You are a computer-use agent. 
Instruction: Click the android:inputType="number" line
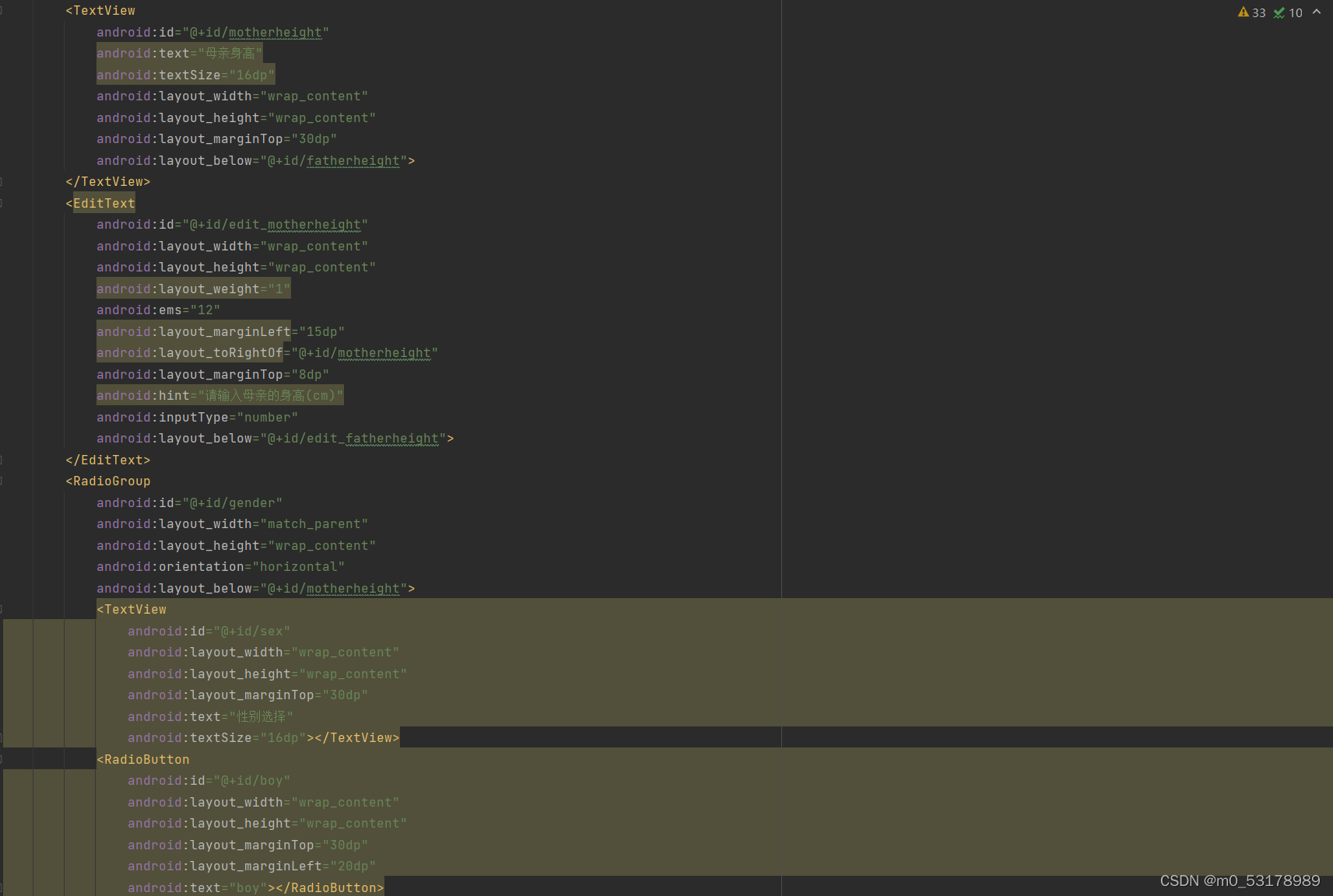(197, 417)
